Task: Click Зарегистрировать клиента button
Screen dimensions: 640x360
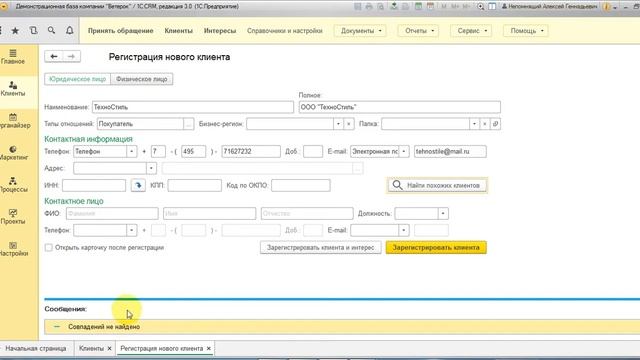Action: click(436, 247)
